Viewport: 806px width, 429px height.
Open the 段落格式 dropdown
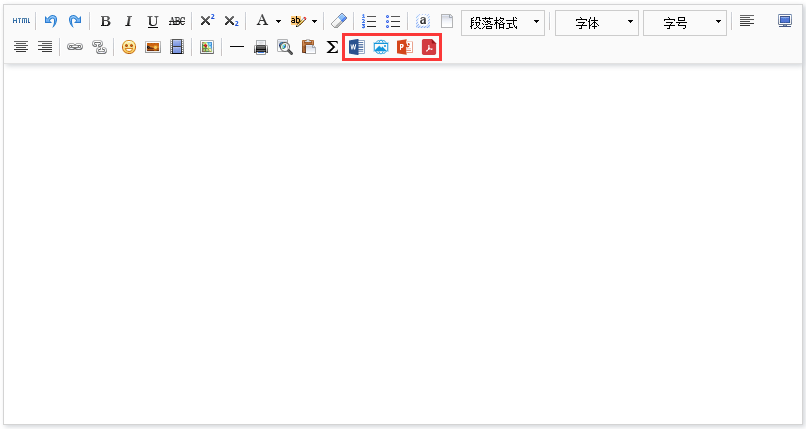point(503,23)
